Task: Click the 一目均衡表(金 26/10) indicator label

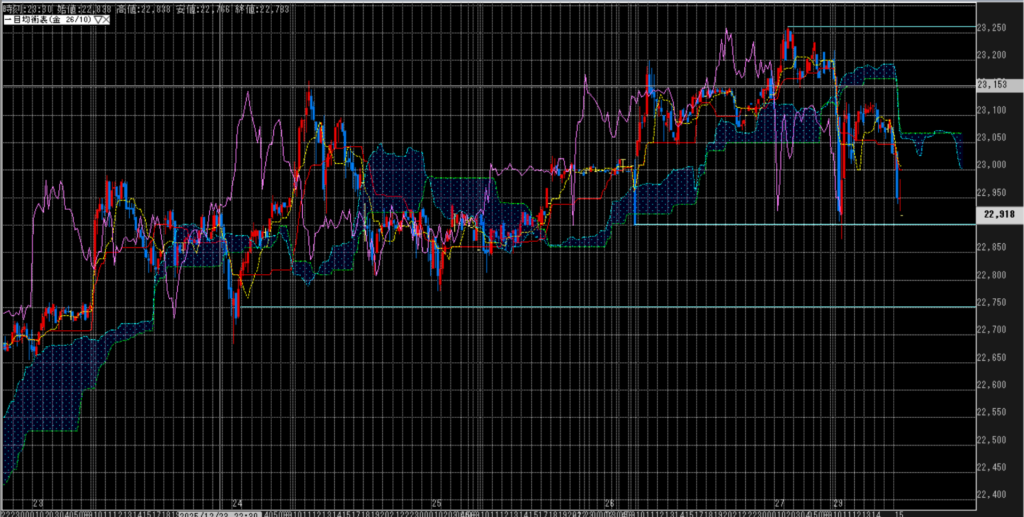Action: (x=50, y=19)
